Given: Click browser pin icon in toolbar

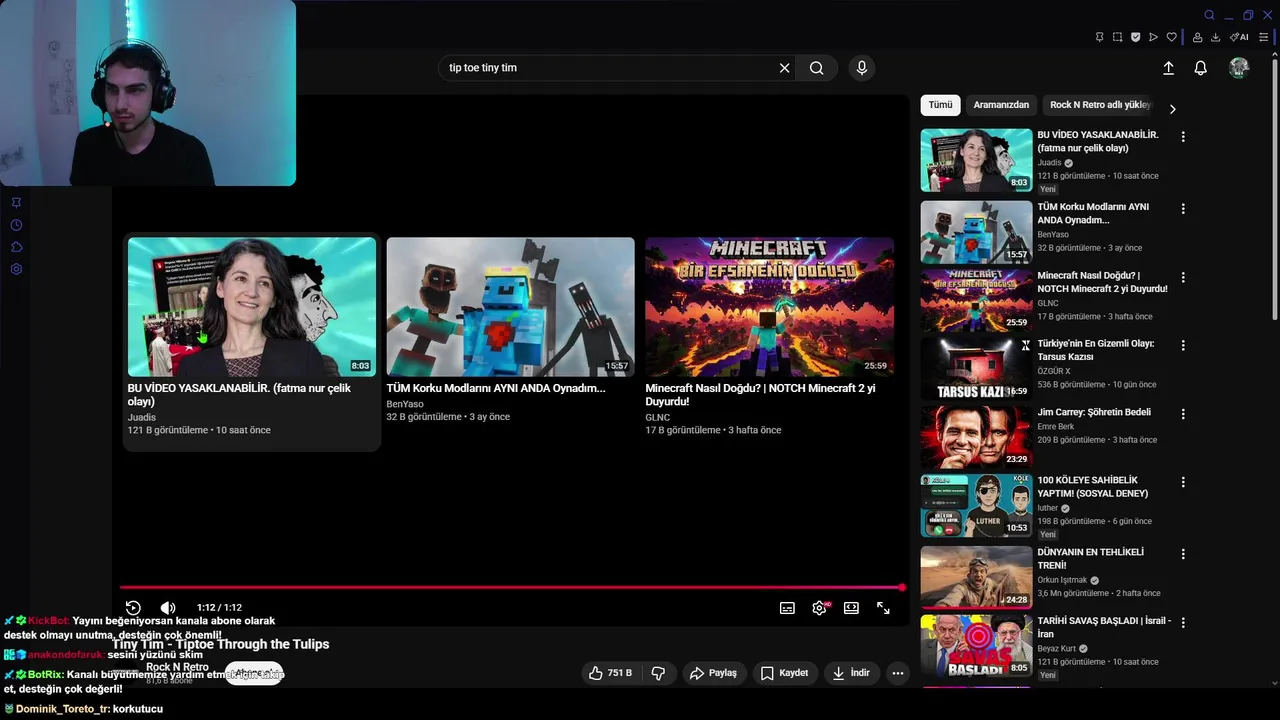Looking at the screenshot, I should pos(1099,37).
